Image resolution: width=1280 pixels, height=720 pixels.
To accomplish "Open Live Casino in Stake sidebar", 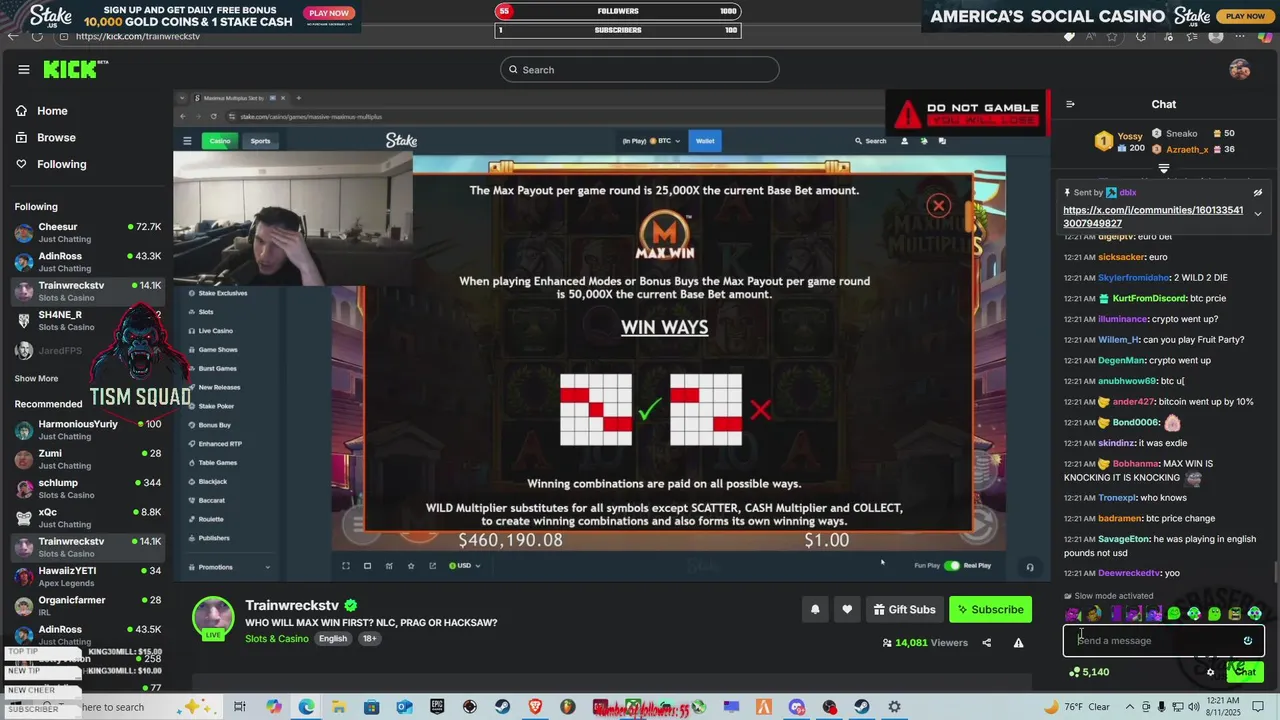I will pos(215,331).
